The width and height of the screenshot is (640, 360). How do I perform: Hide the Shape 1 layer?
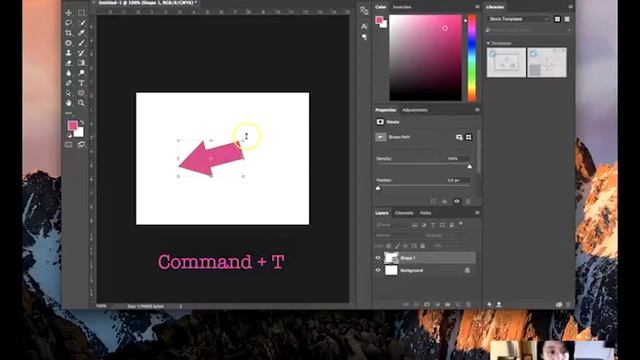pos(378,258)
